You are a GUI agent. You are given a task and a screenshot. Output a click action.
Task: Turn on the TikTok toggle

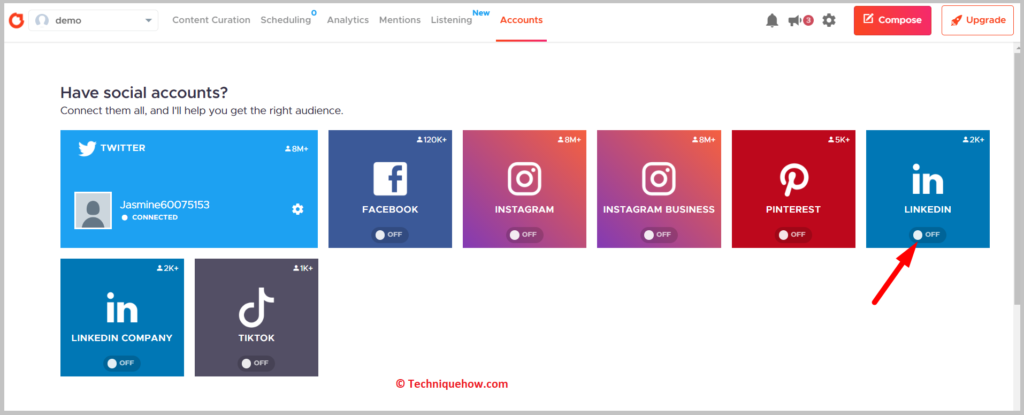pos(256,363)
